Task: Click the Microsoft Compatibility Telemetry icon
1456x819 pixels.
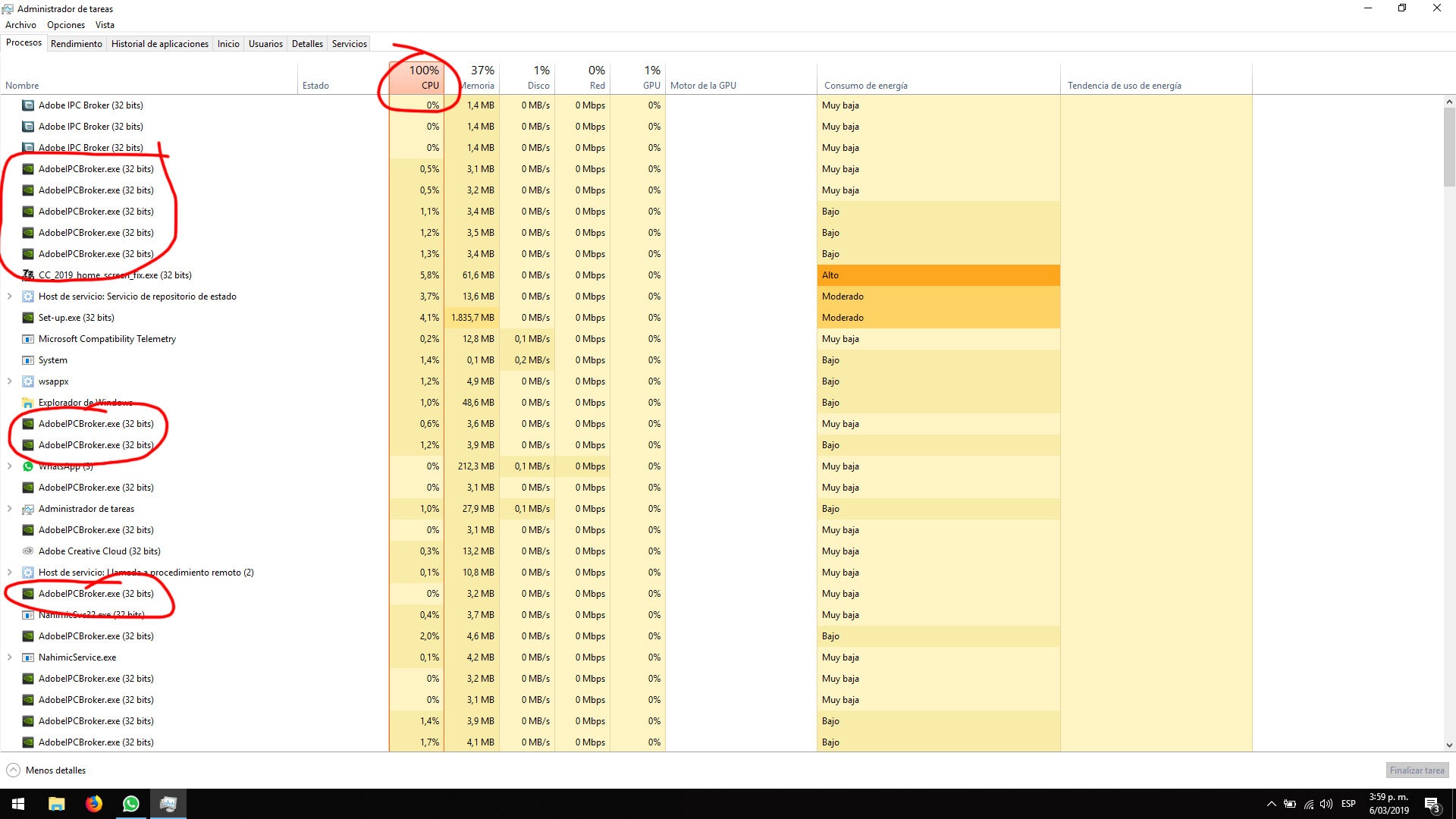Action: coord(28,339)
